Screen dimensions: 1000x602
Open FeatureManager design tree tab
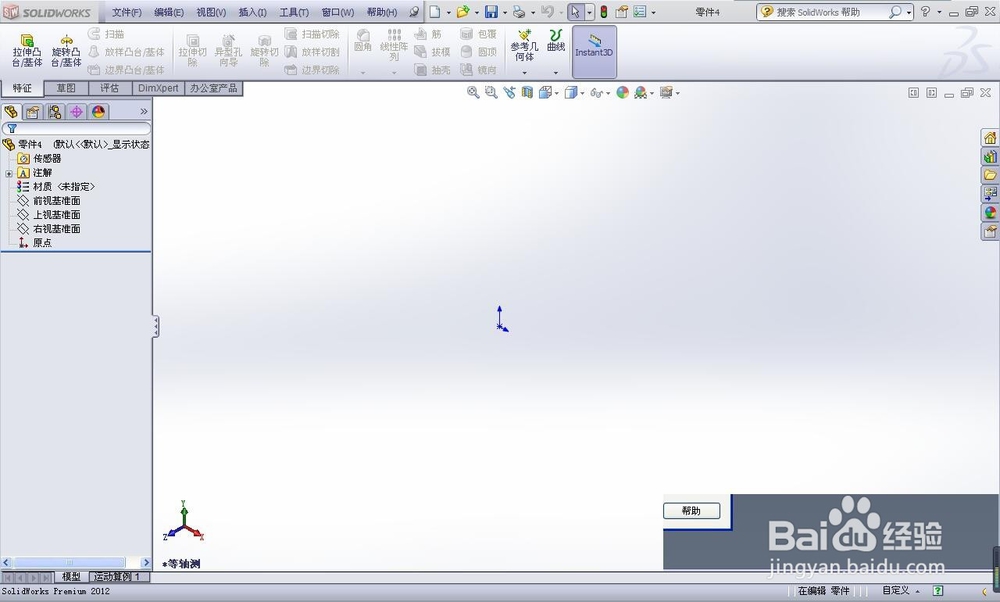point(11,112)
